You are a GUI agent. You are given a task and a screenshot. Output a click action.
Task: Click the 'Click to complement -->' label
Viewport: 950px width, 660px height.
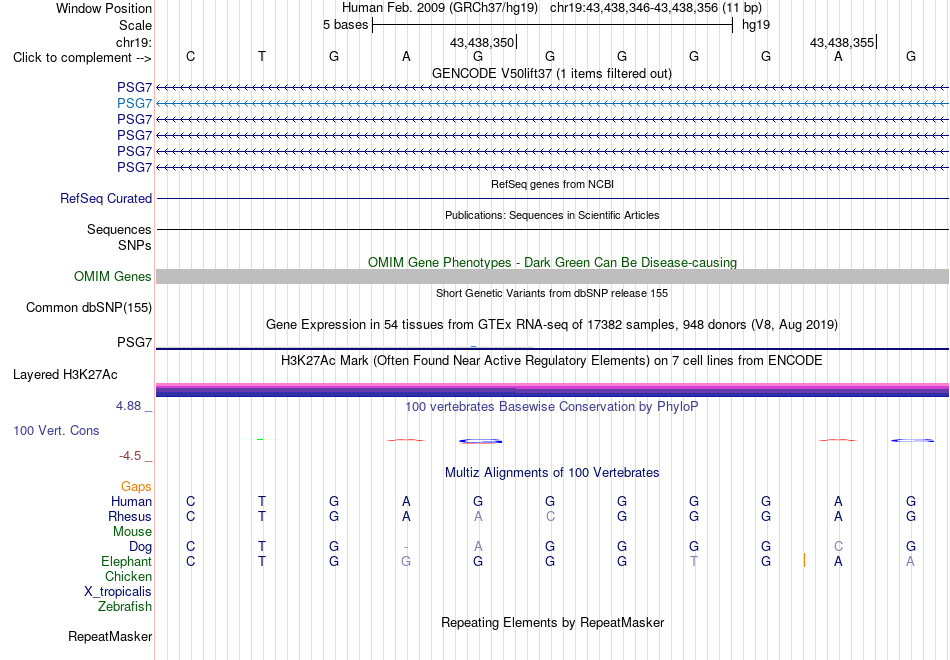point(82,58)
